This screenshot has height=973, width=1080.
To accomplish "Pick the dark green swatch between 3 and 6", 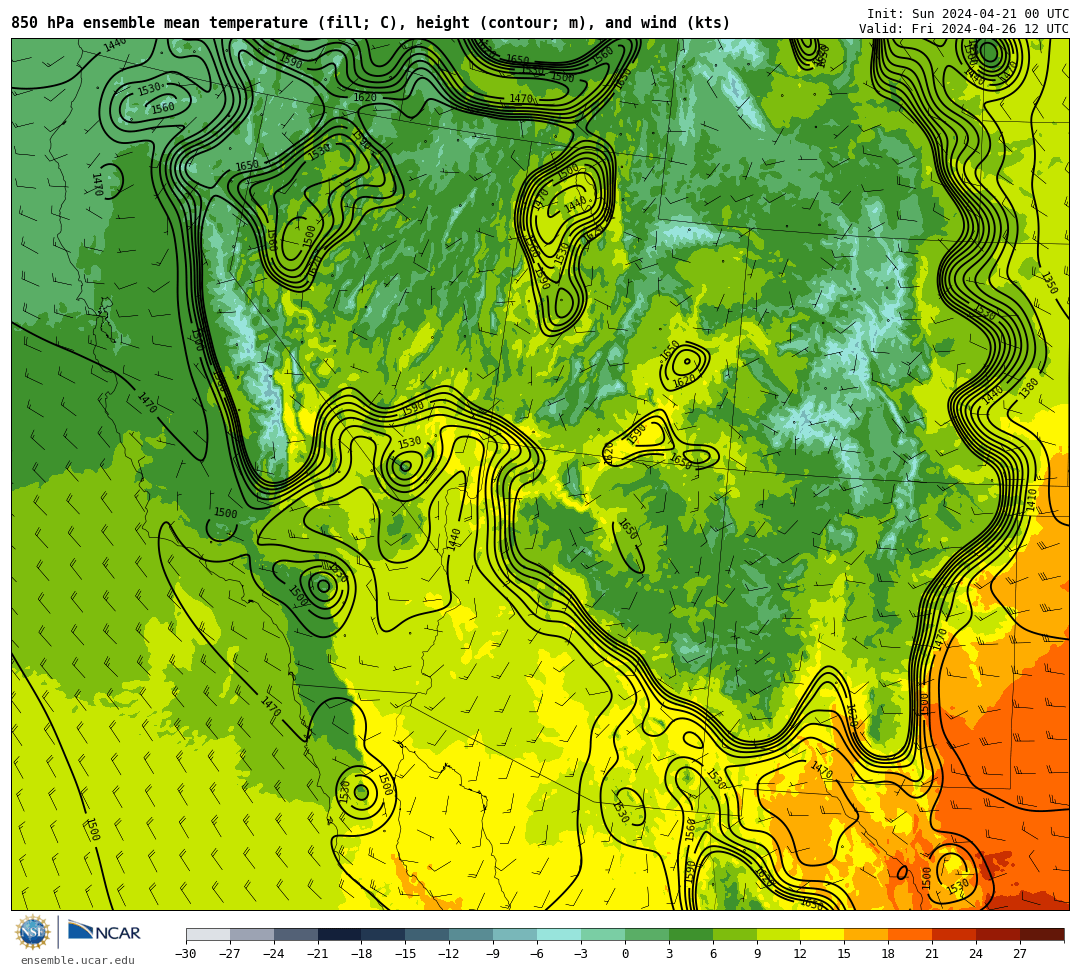I will coord(691,934).
